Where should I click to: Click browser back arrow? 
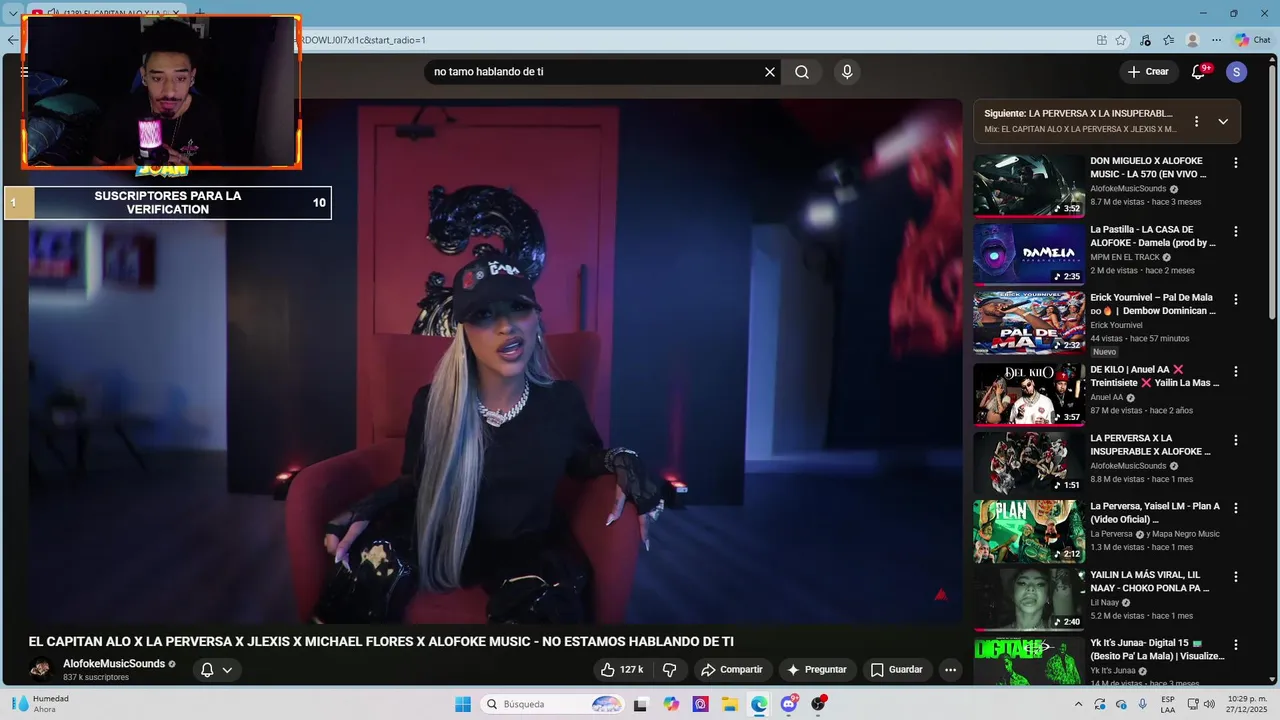(11, 40)
